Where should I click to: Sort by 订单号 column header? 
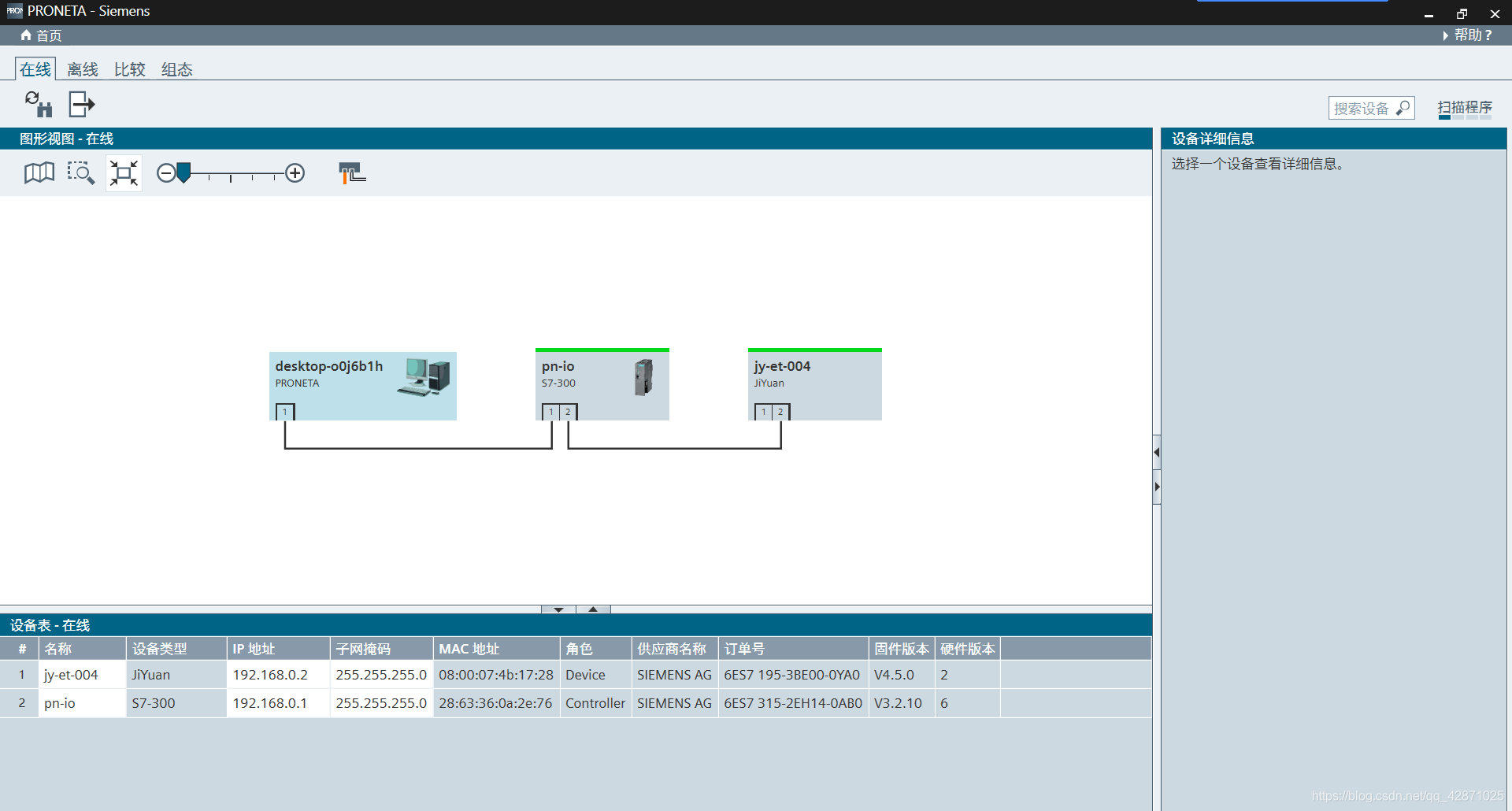[794, 649]
